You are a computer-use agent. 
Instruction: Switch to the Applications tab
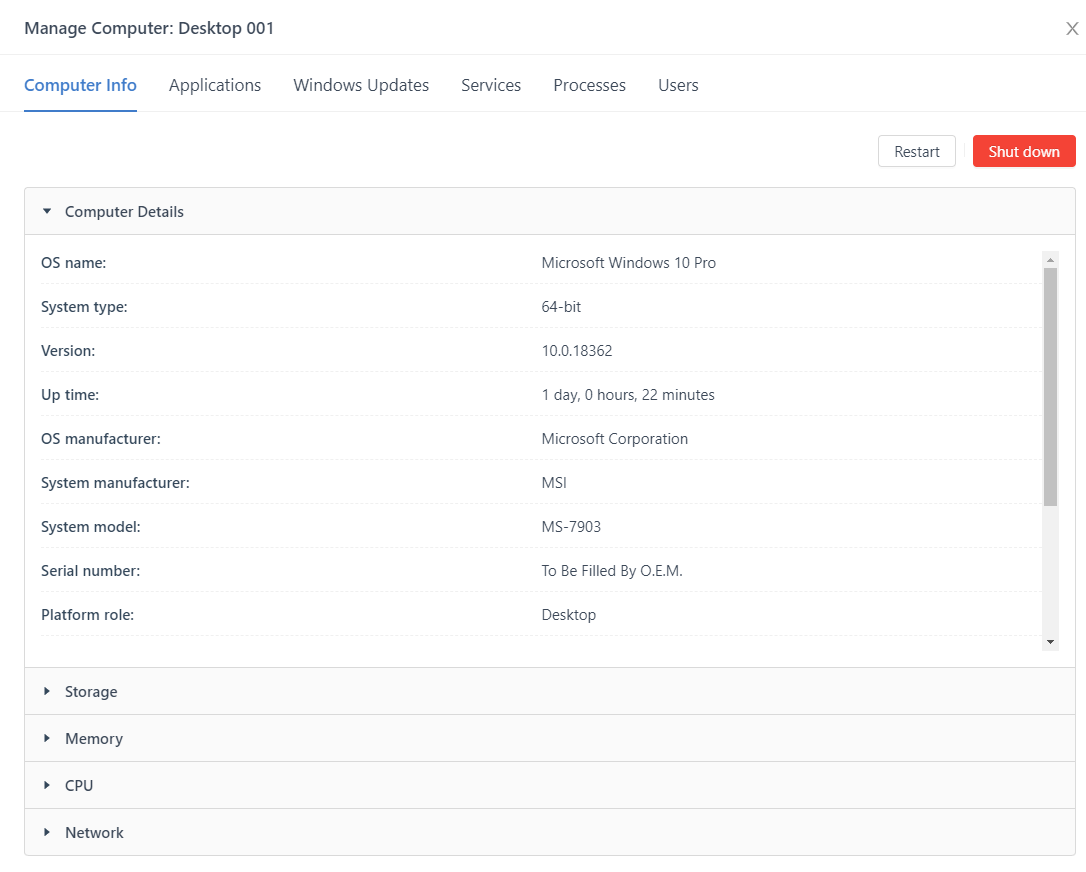coord(215,86)
